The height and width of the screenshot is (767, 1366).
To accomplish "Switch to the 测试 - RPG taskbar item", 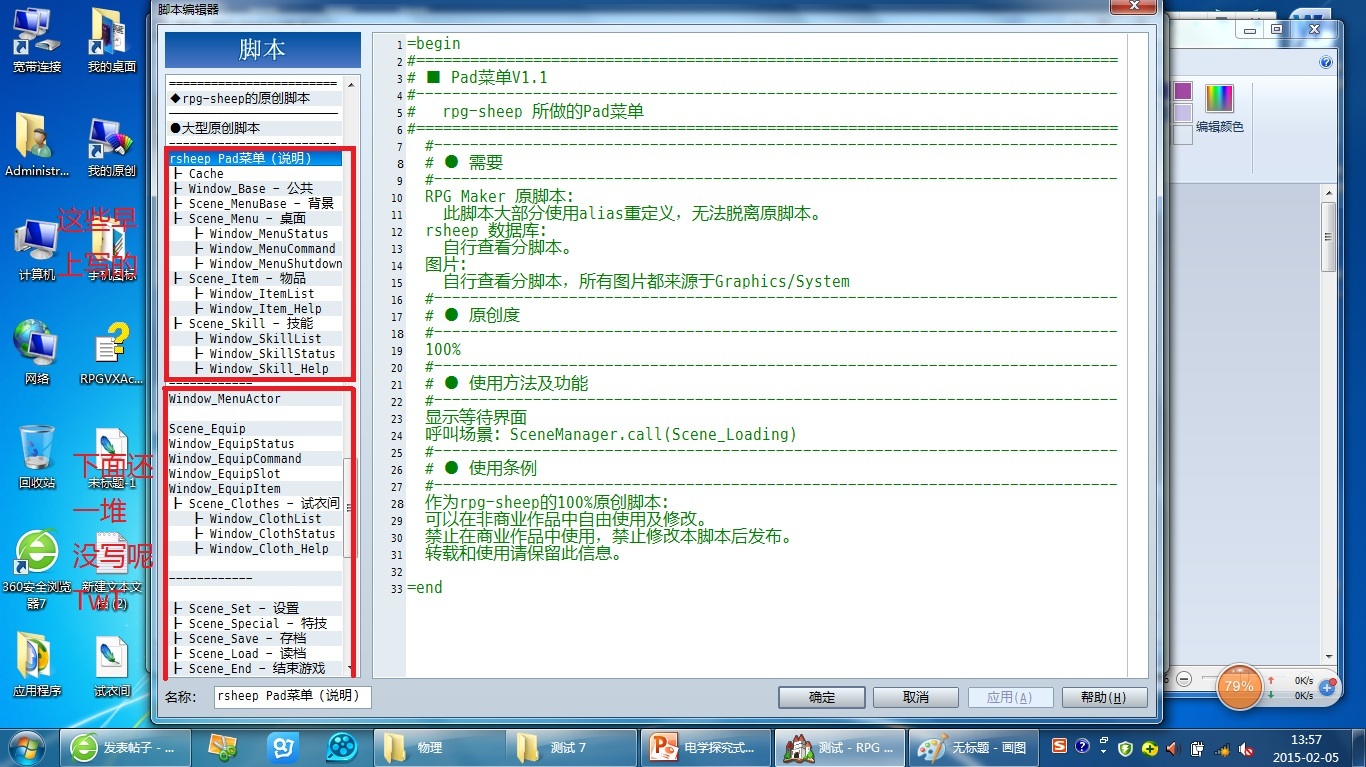I will point(840,747).
